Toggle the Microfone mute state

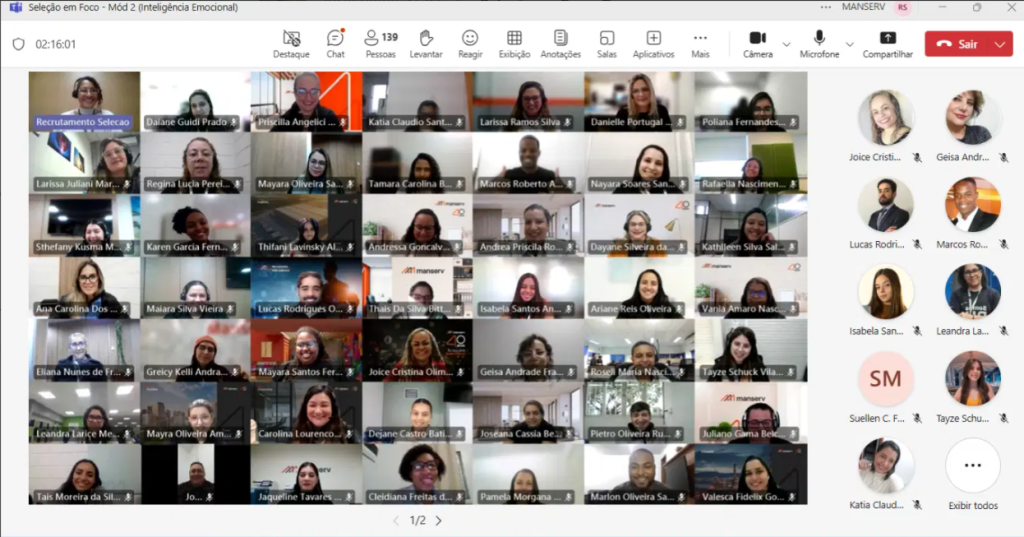(x=819, y=44)
